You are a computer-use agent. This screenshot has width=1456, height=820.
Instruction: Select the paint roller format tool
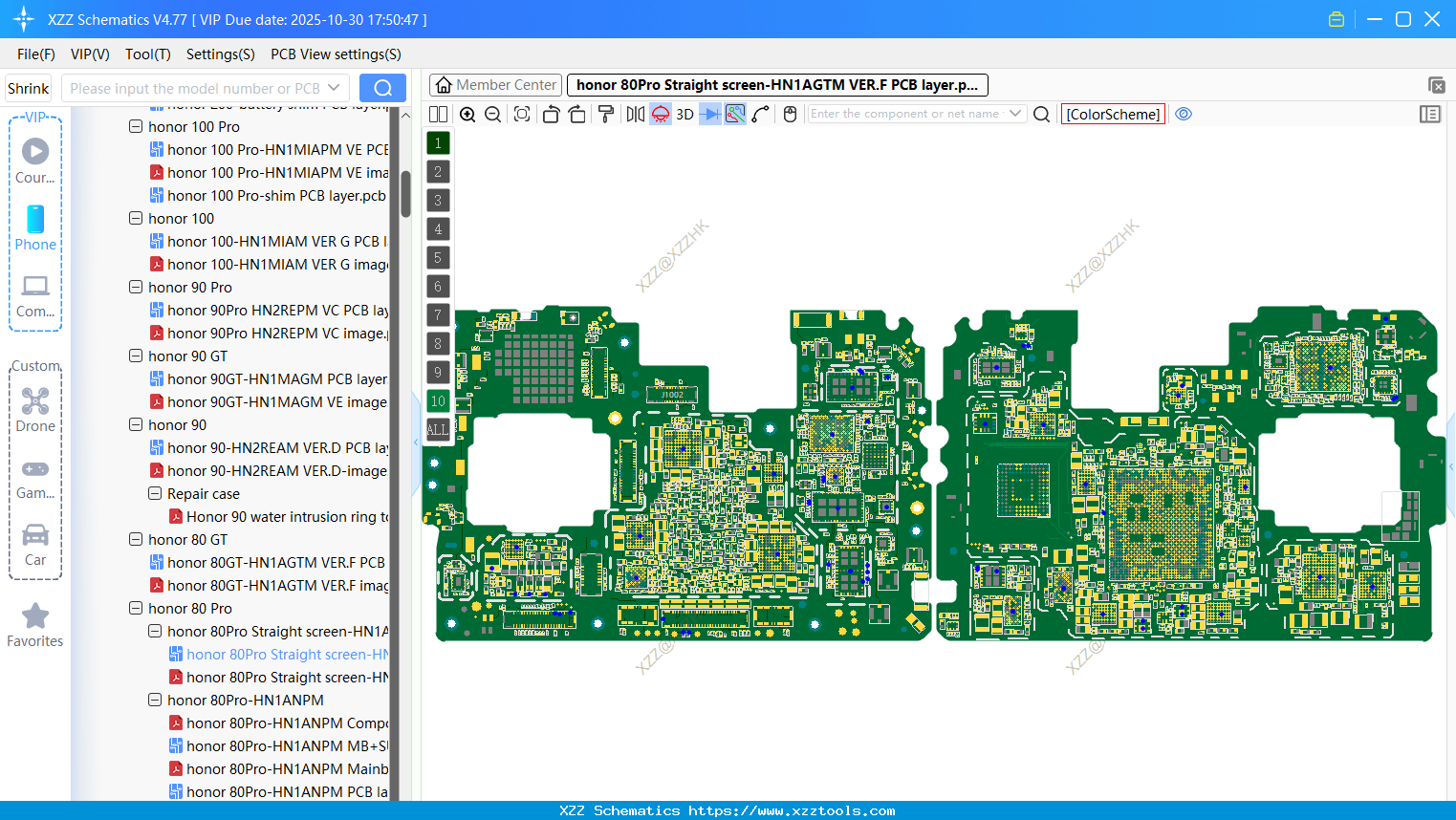[x=606, y=114]
